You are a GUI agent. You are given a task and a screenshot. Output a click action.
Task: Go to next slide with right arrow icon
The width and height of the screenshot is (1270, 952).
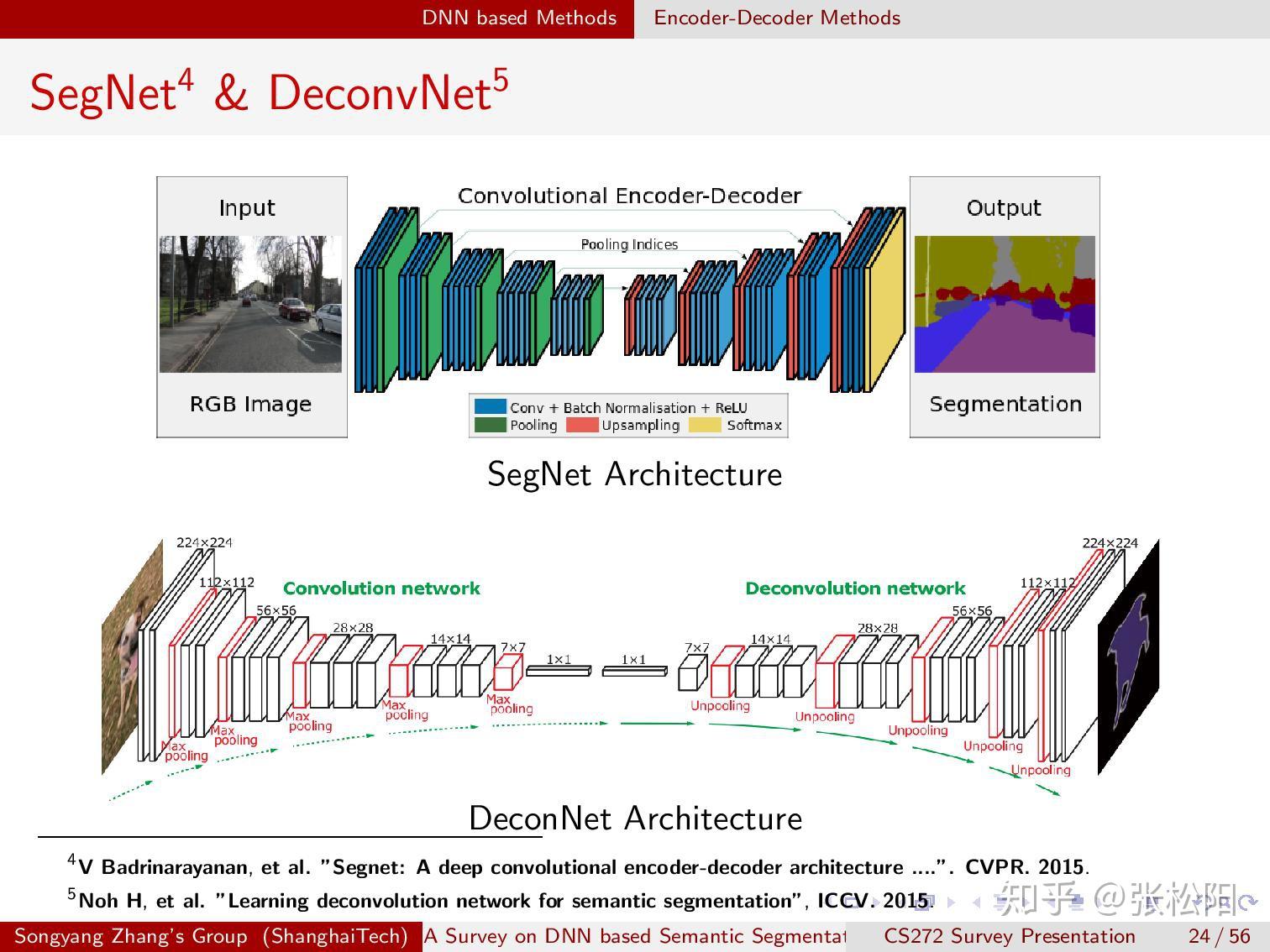tap(952, 902)
